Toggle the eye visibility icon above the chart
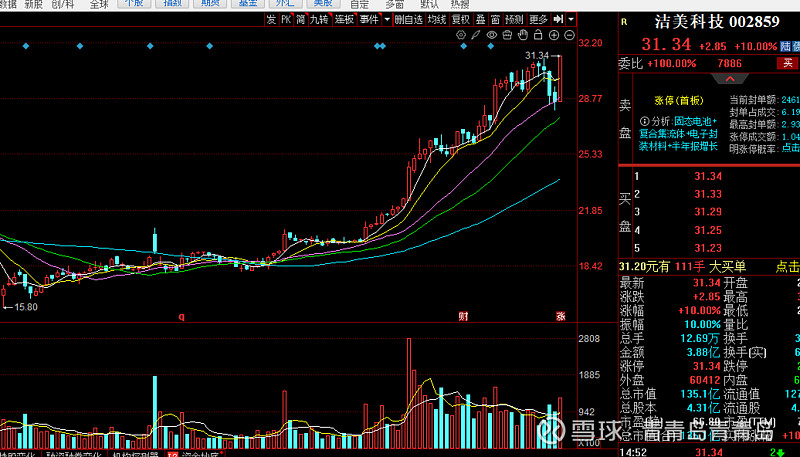 [491, 35]
